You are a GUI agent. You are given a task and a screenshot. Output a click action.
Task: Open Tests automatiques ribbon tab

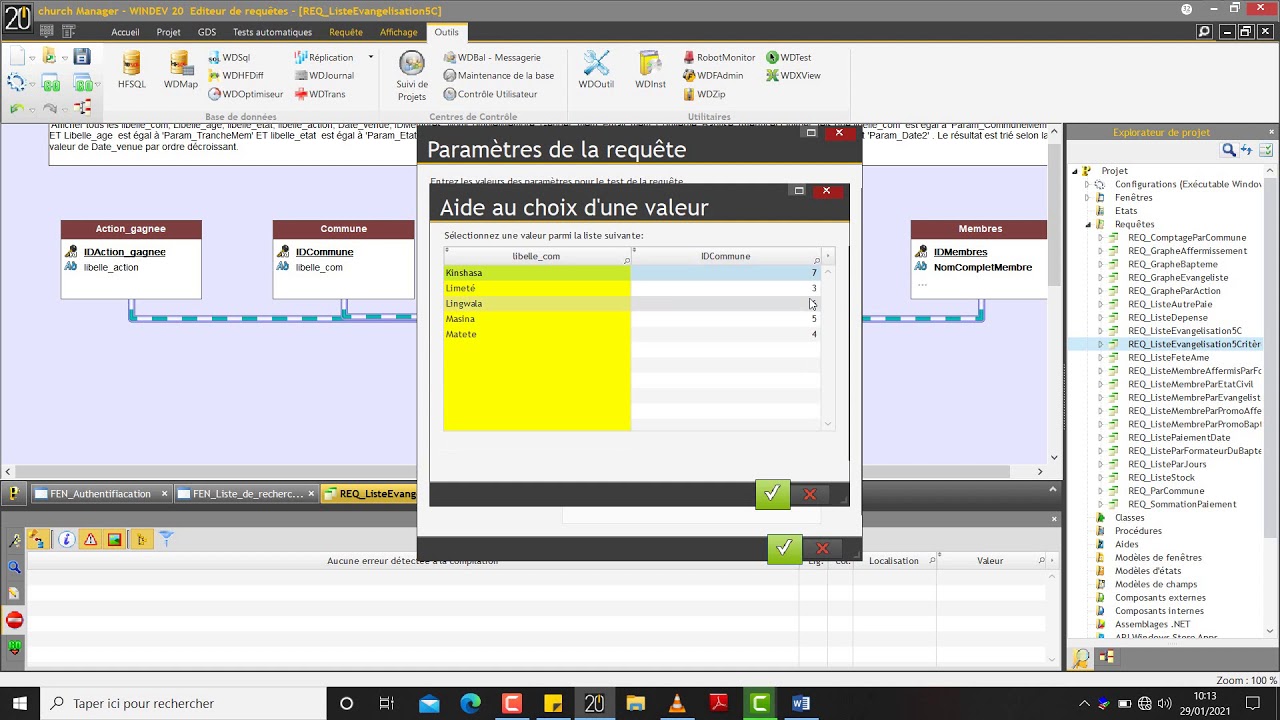pyautogui.click(x=272, y=32)
